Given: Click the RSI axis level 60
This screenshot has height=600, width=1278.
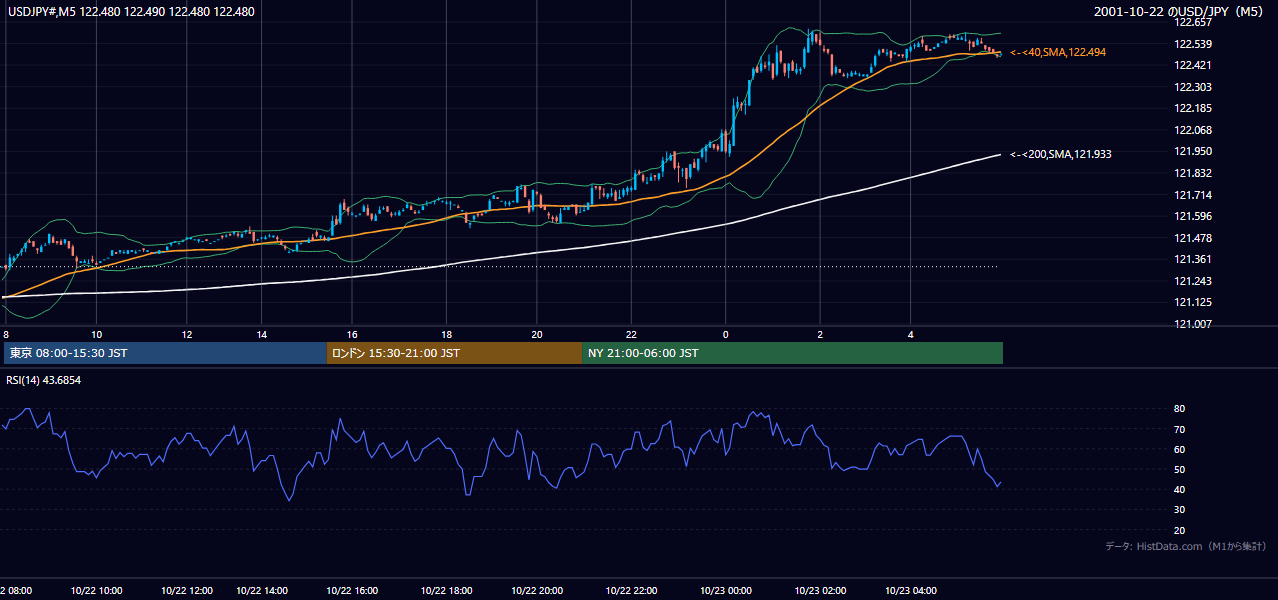Looking at the screenshot, I should pos(1179,450).
